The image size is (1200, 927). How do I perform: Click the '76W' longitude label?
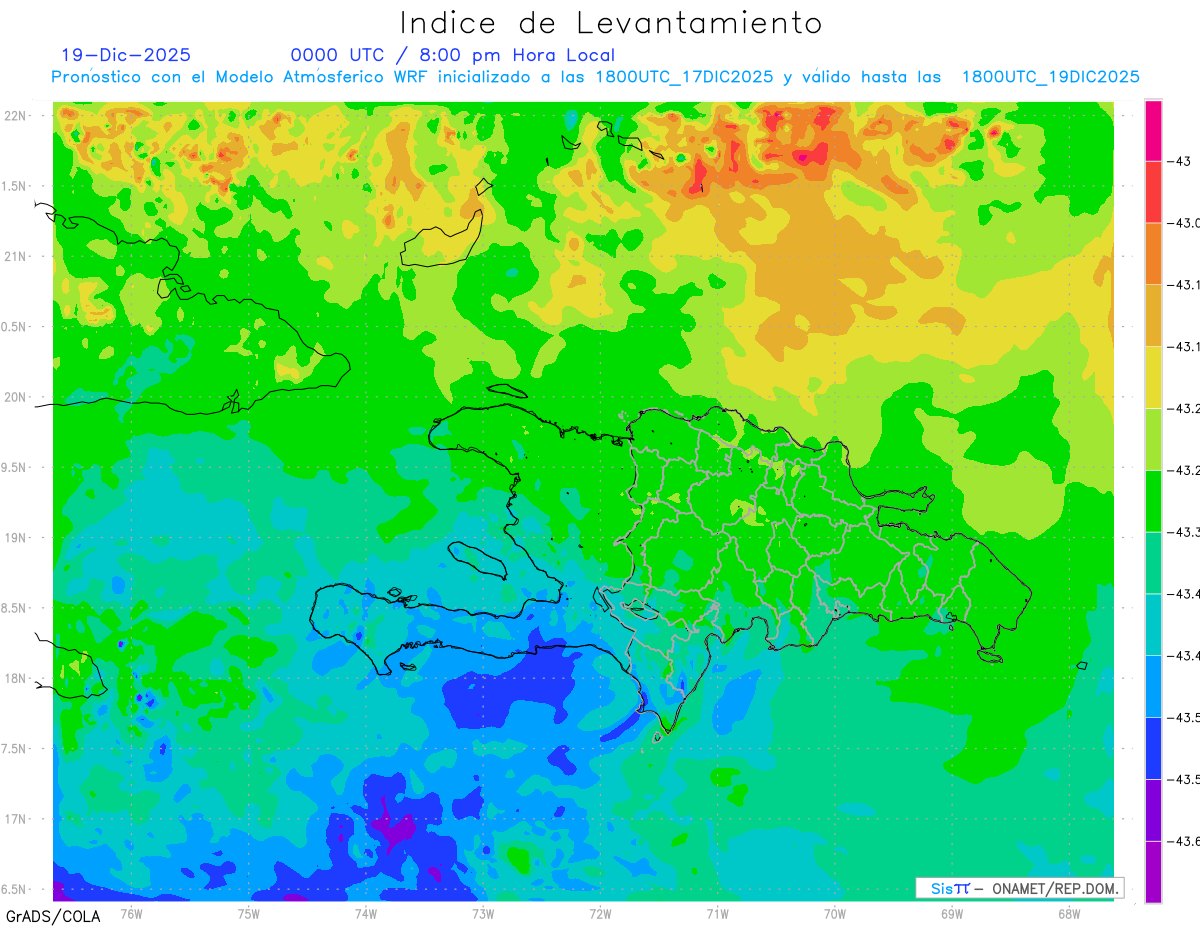(x=131, y=914)
